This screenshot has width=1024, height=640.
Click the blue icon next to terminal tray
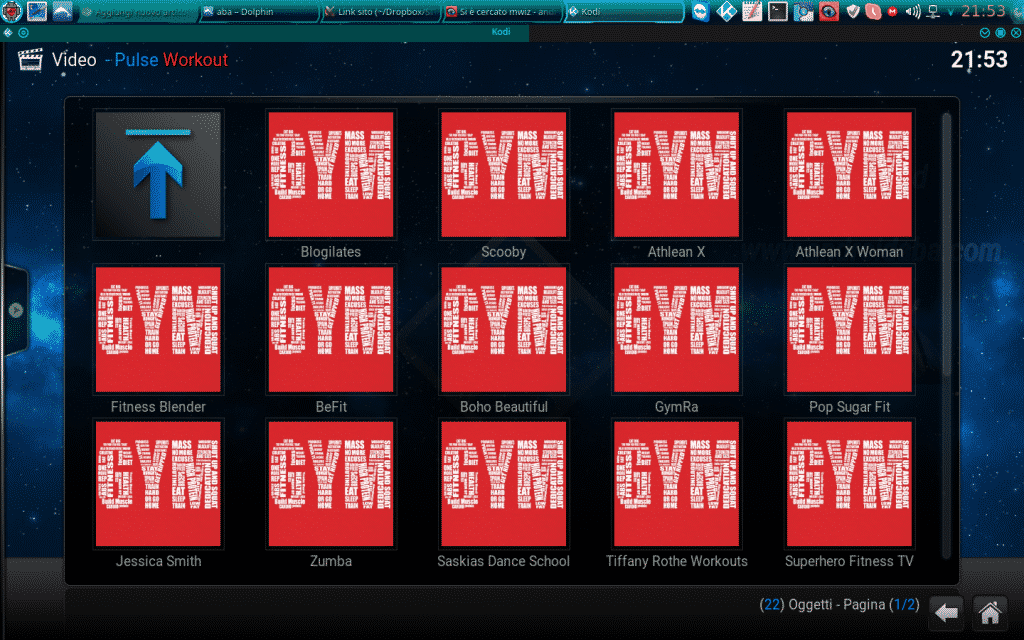coord(803,11)
